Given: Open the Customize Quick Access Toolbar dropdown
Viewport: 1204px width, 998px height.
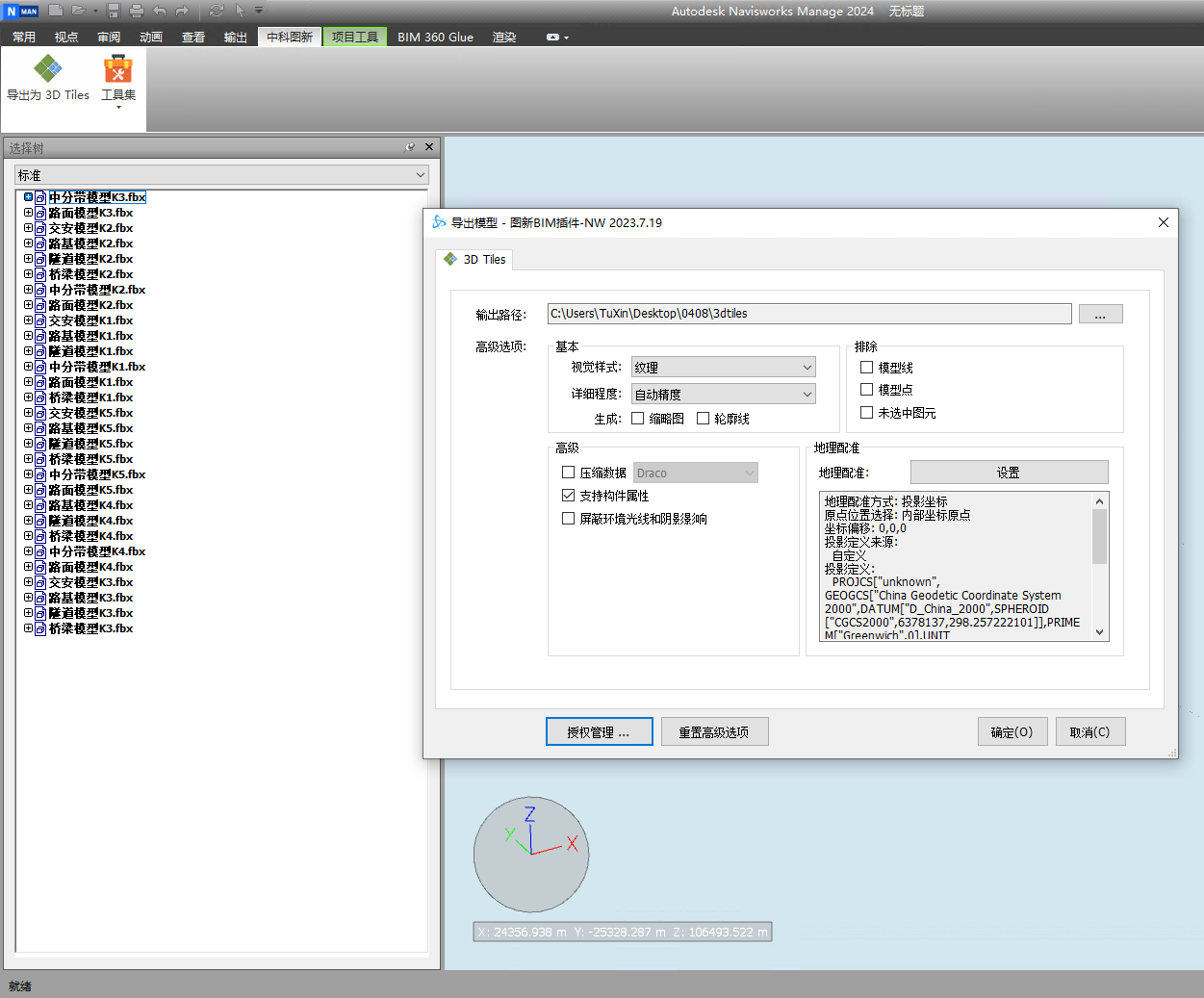Looking at the screenshot, I should pyautogui.click(x=259, y=11).
